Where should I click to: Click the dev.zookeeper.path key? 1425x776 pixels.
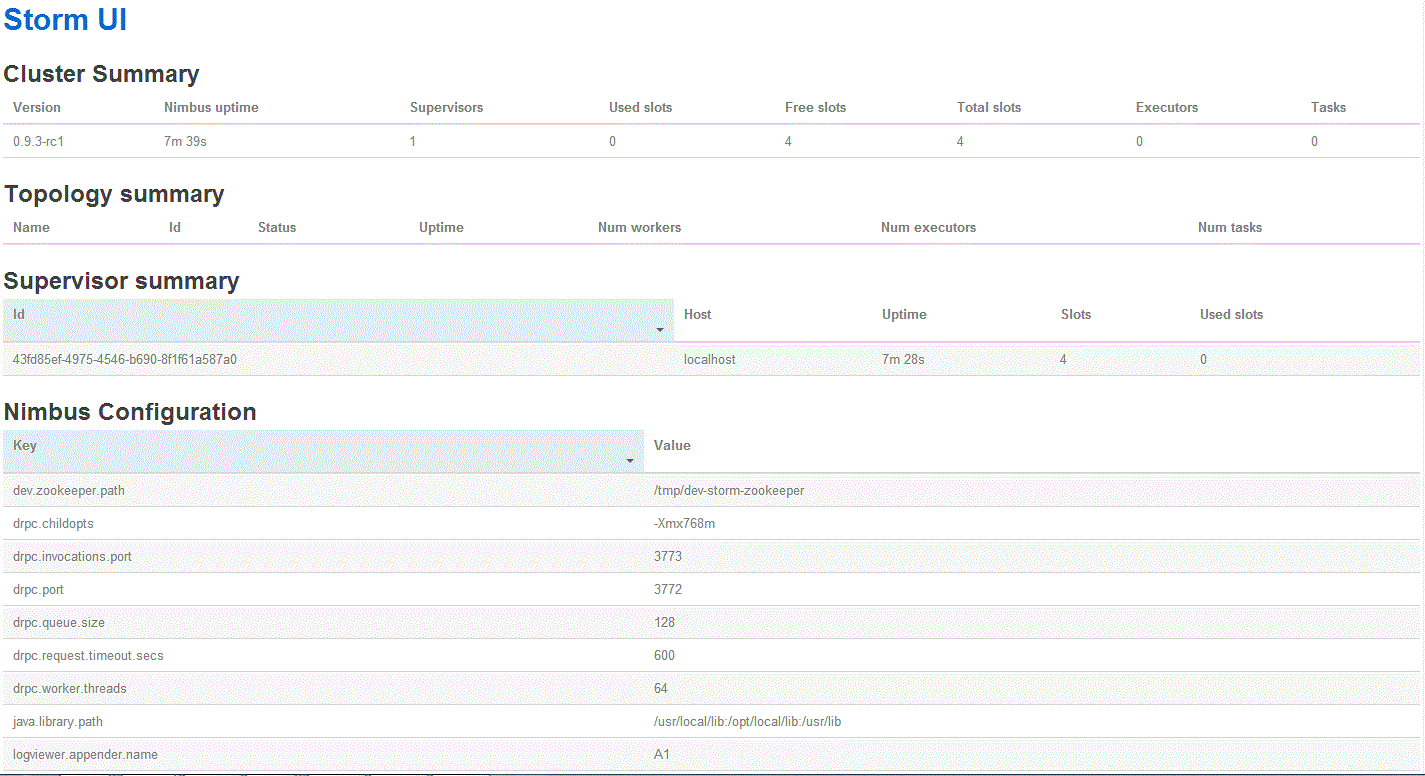69,490
